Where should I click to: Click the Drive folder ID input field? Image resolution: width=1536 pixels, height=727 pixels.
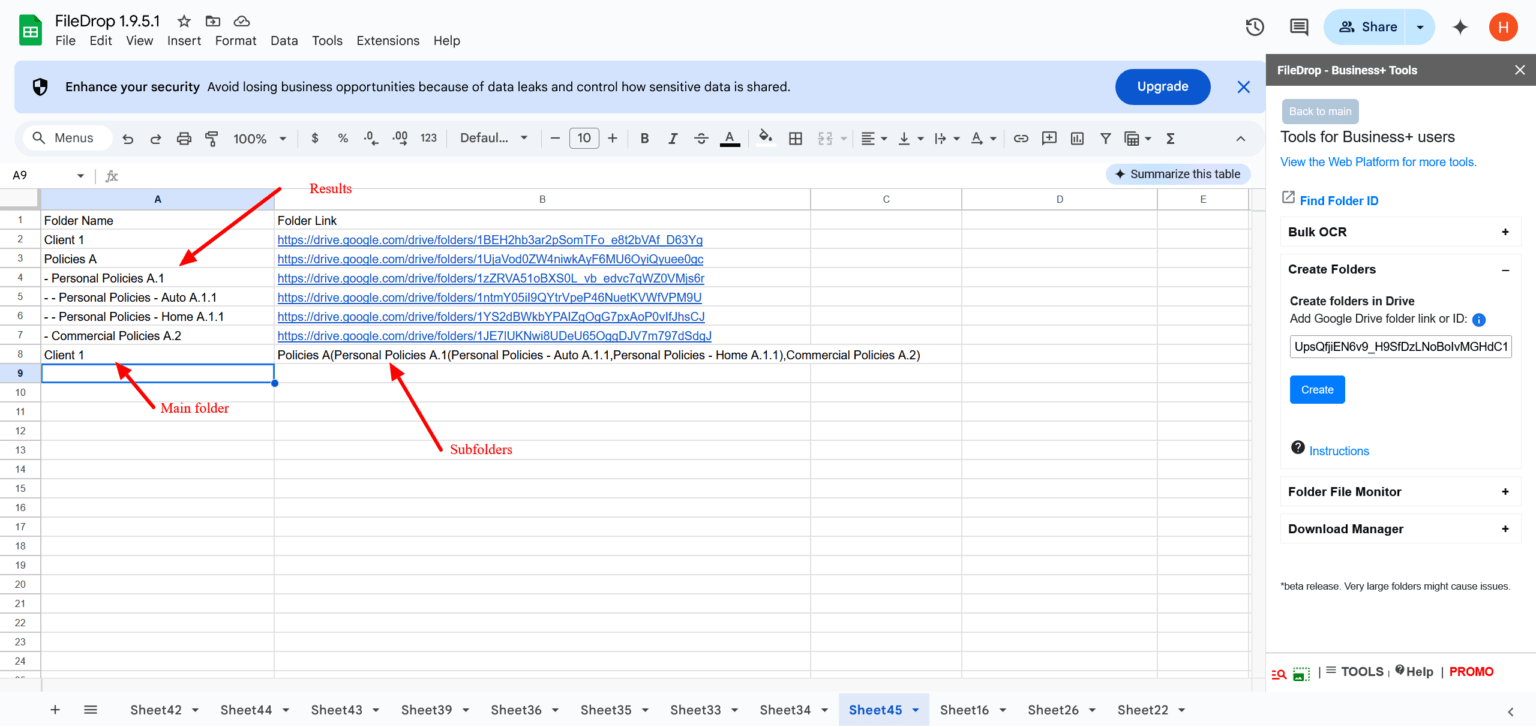coord(1400,347)
